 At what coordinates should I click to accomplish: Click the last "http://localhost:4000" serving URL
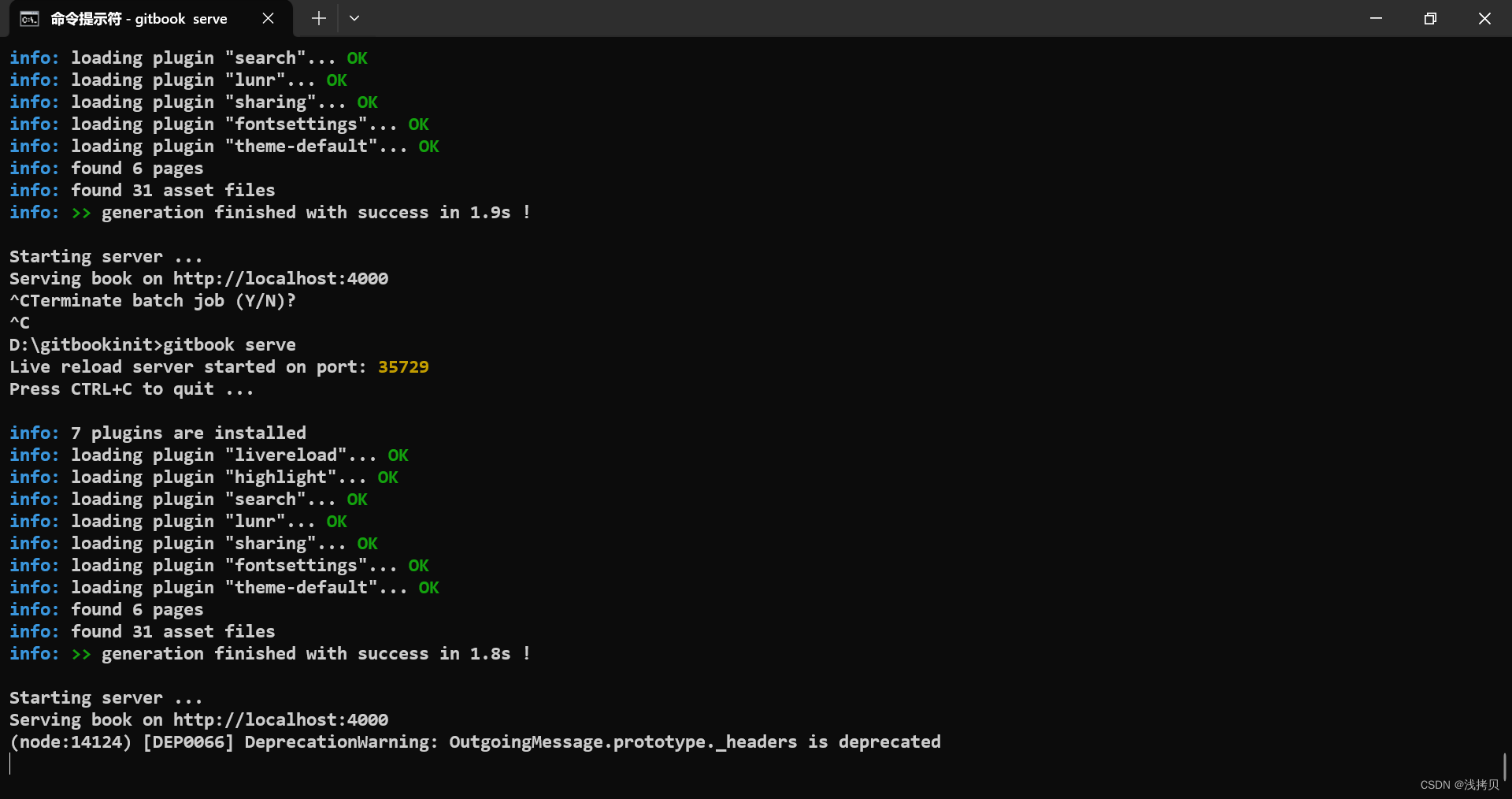(280, 719)
